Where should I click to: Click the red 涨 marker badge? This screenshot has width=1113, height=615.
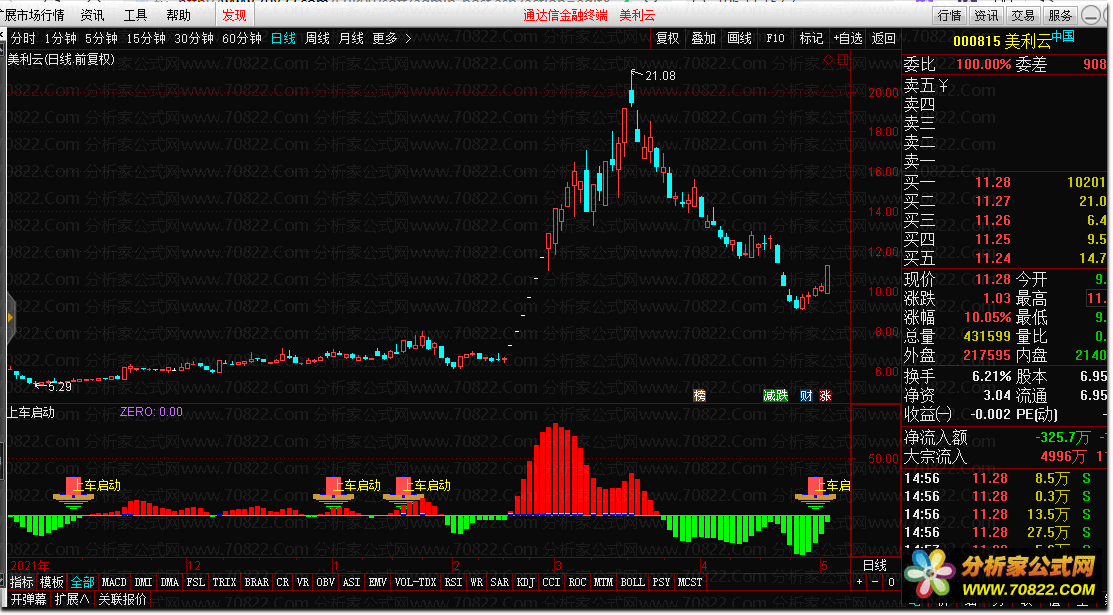click(825, 396)
